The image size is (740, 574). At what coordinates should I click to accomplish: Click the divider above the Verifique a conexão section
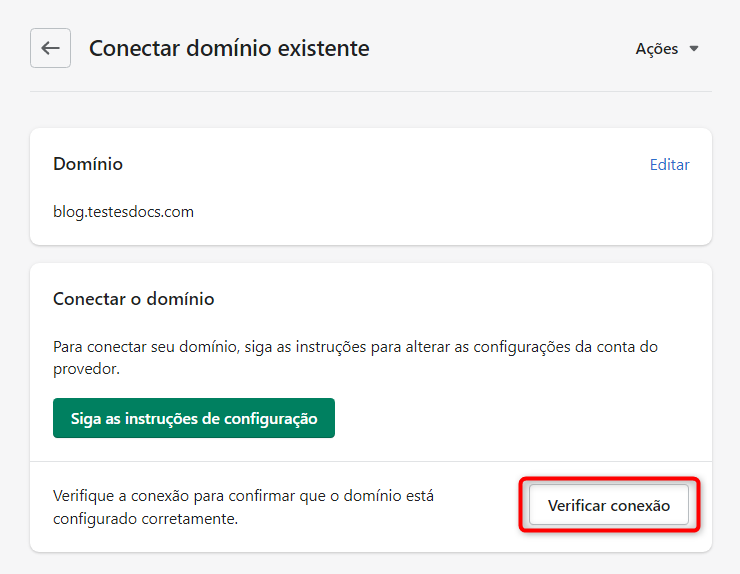[x=370, y=461]
